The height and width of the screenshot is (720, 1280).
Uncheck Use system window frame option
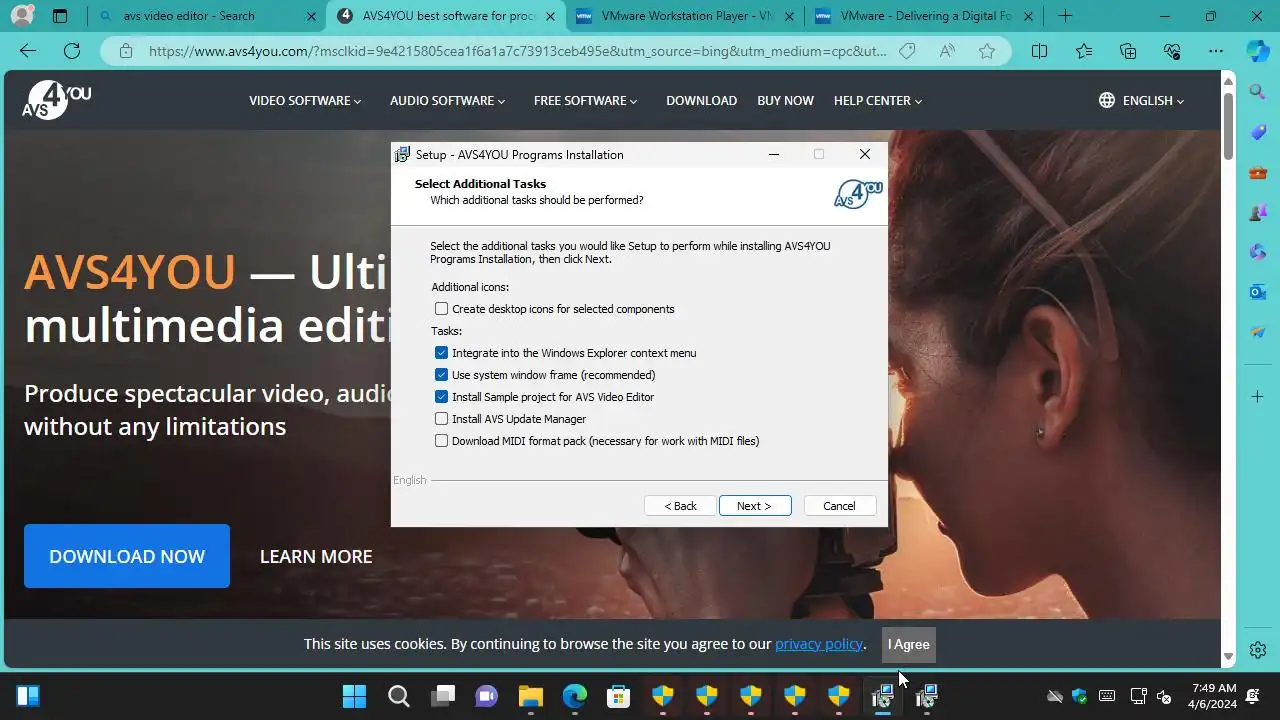[x=441, y=375]
